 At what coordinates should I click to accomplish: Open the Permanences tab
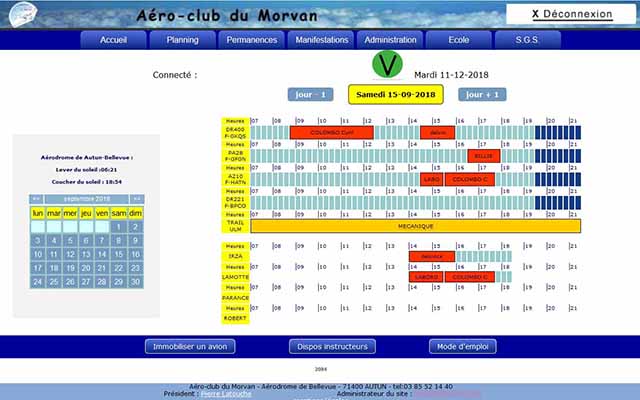point(251,40)
